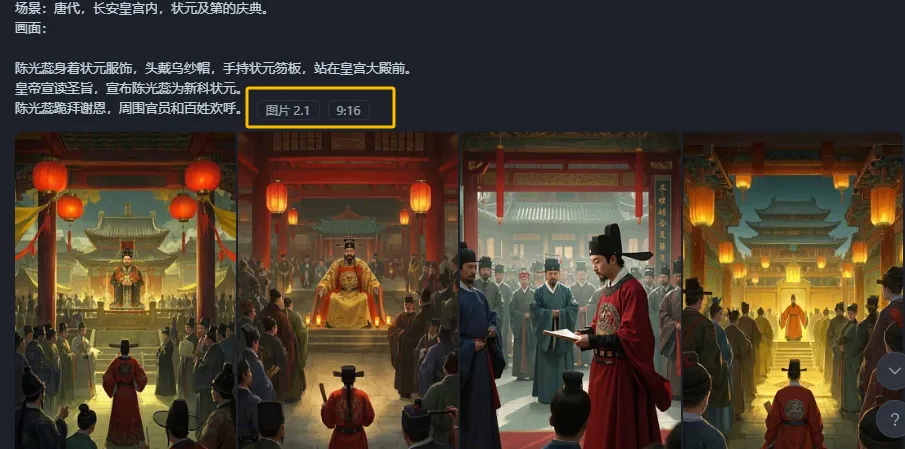Open help via the question mark button
The image size is (905, 449).
coord(894,418)
